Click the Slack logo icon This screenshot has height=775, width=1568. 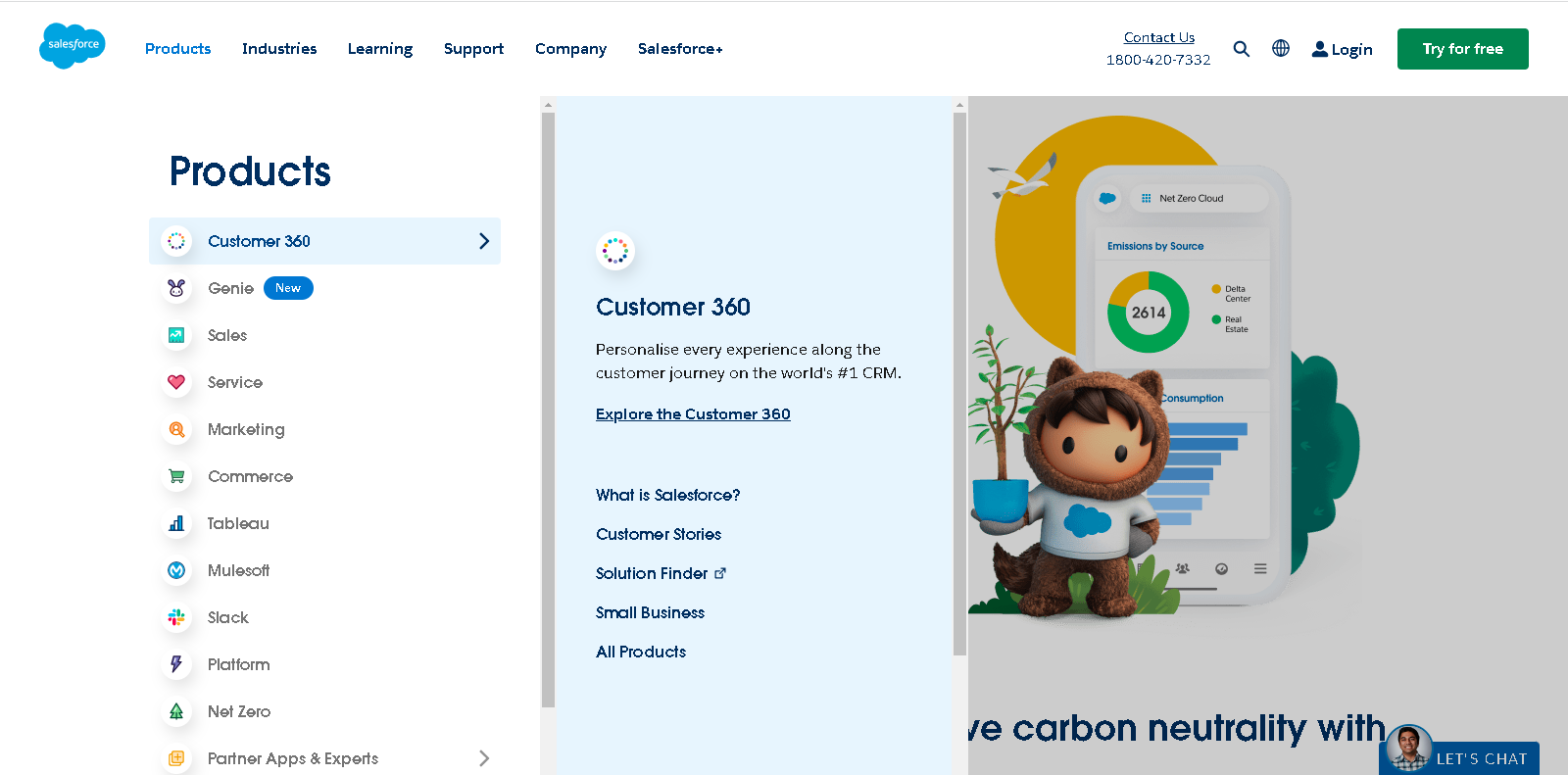tap(176, 617)
